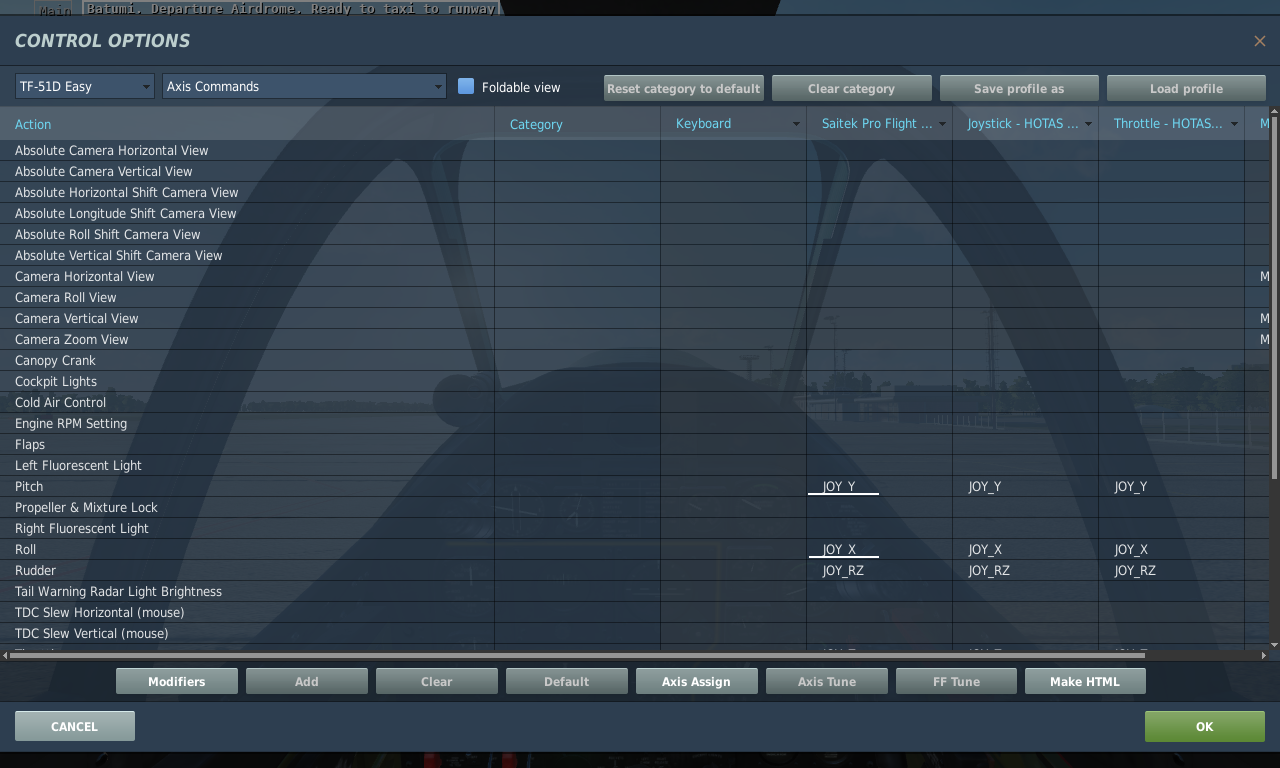The image size is (1280, 768).
Task: Select Saitek JOY_X cell in Roll row
Action: [879, 549]
